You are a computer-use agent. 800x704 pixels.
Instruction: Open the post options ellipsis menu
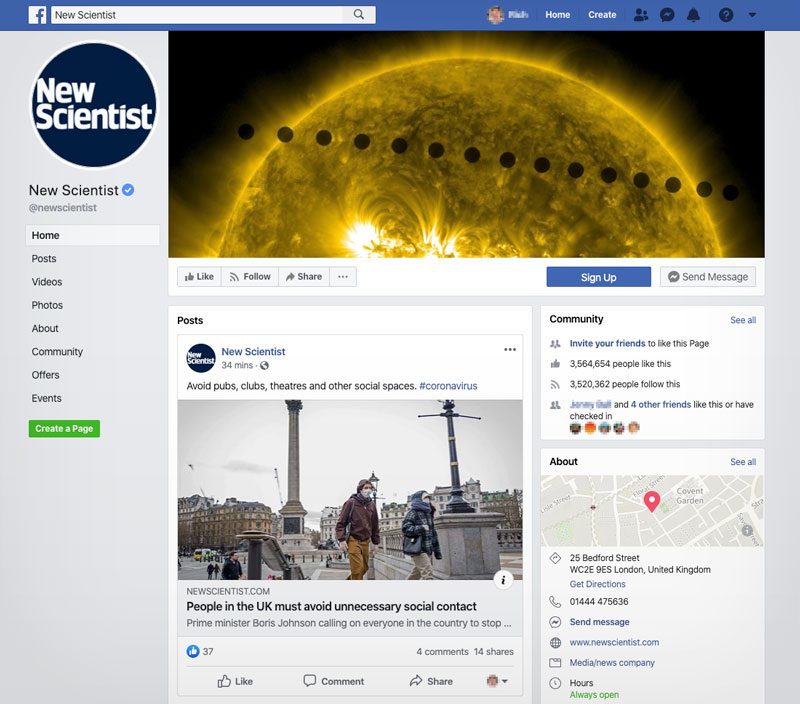510,349
